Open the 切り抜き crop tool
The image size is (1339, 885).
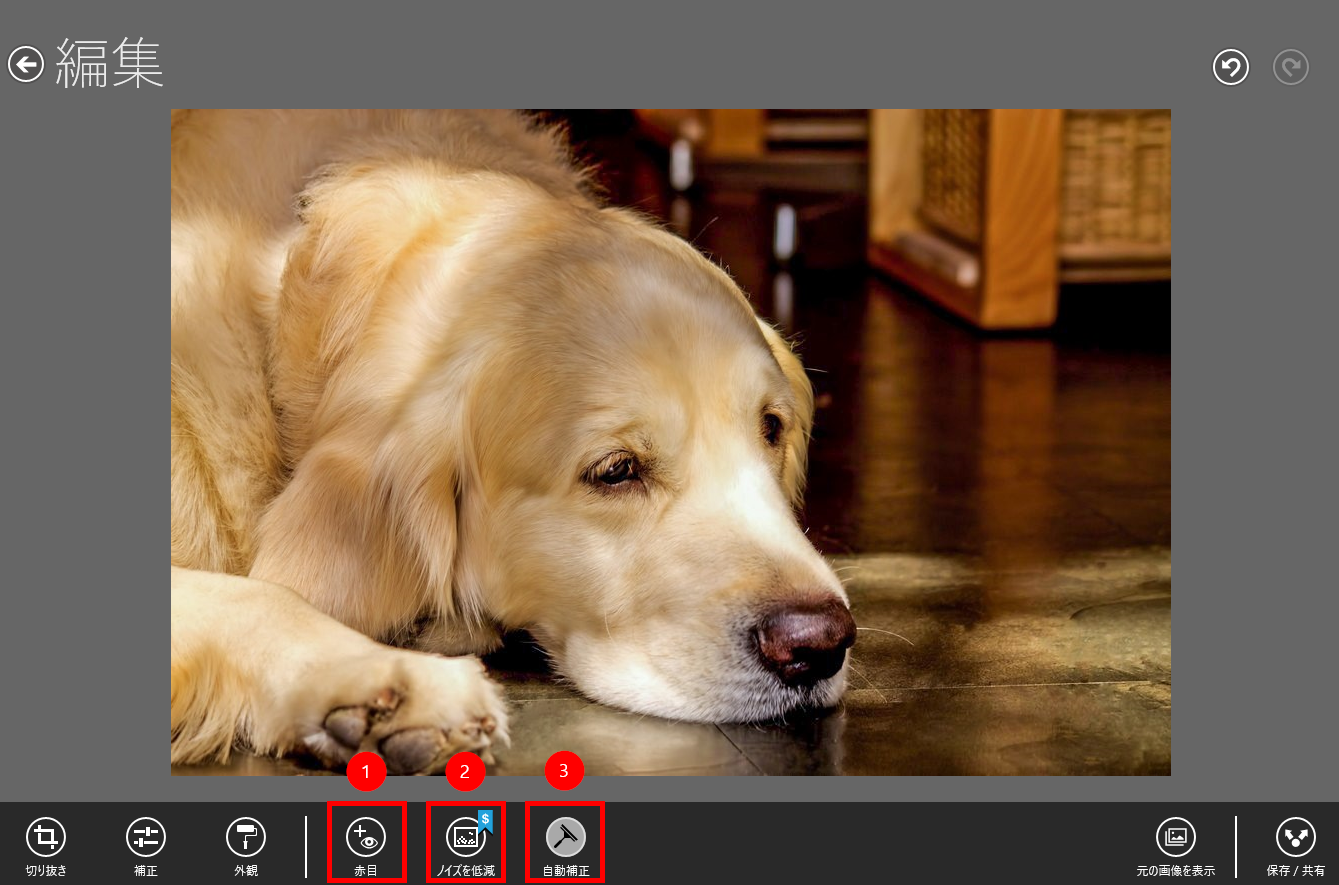coord(46,846)
